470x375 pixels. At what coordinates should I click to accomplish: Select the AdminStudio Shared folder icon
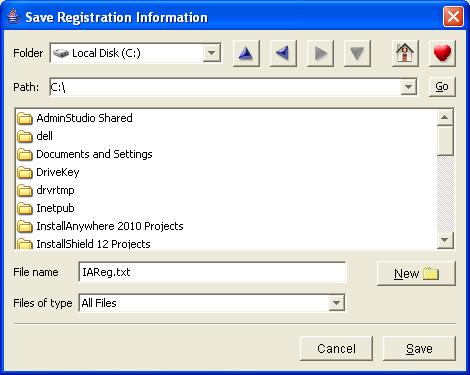pos(25,118)
